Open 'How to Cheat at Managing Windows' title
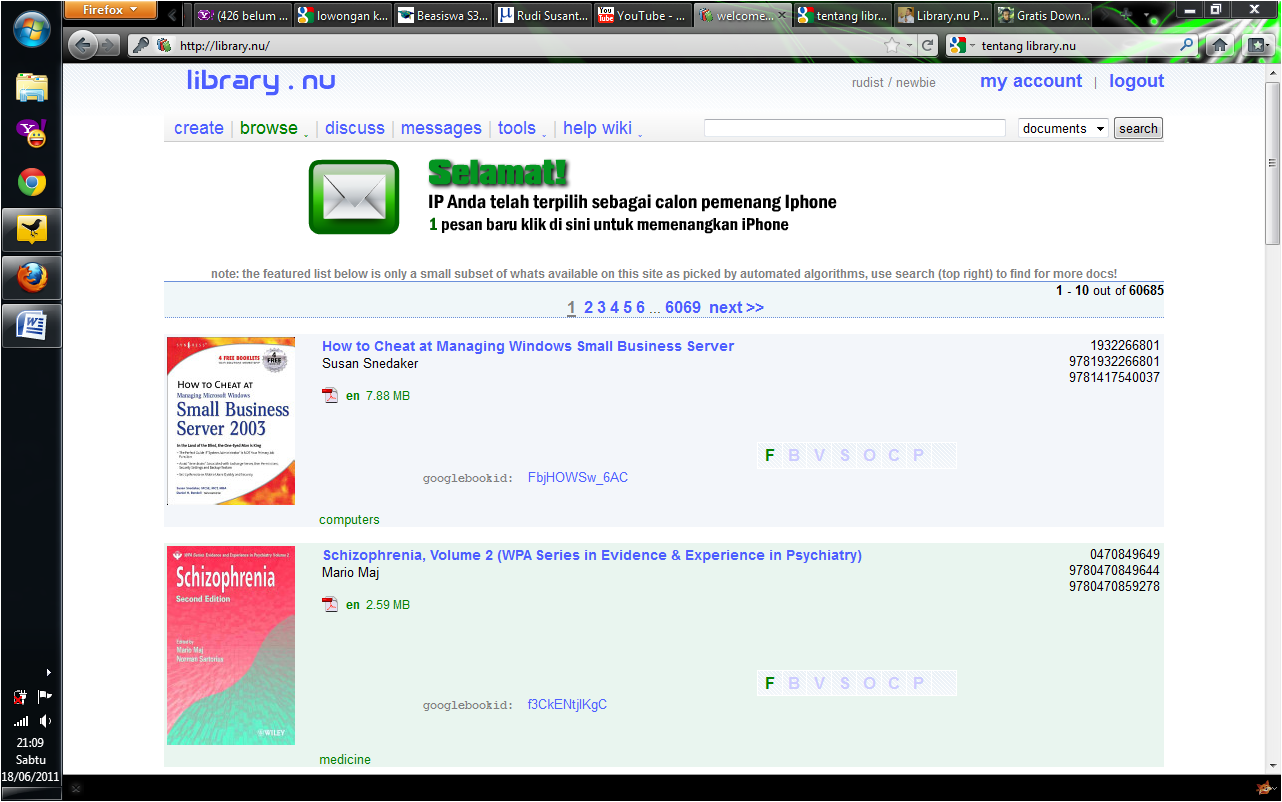 coord(528,346)
